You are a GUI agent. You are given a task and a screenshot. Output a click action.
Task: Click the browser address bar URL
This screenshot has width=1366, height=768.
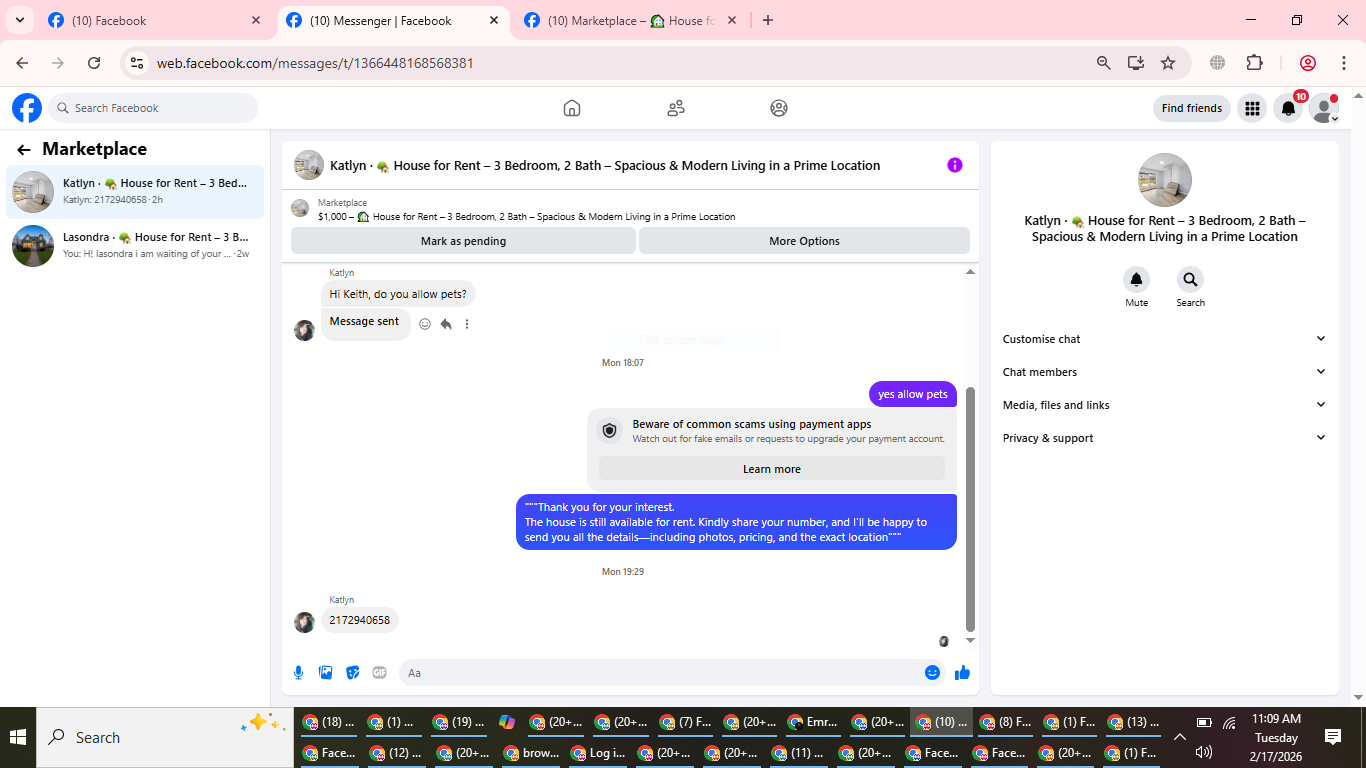pyautogui.click(x=315, y=63)
